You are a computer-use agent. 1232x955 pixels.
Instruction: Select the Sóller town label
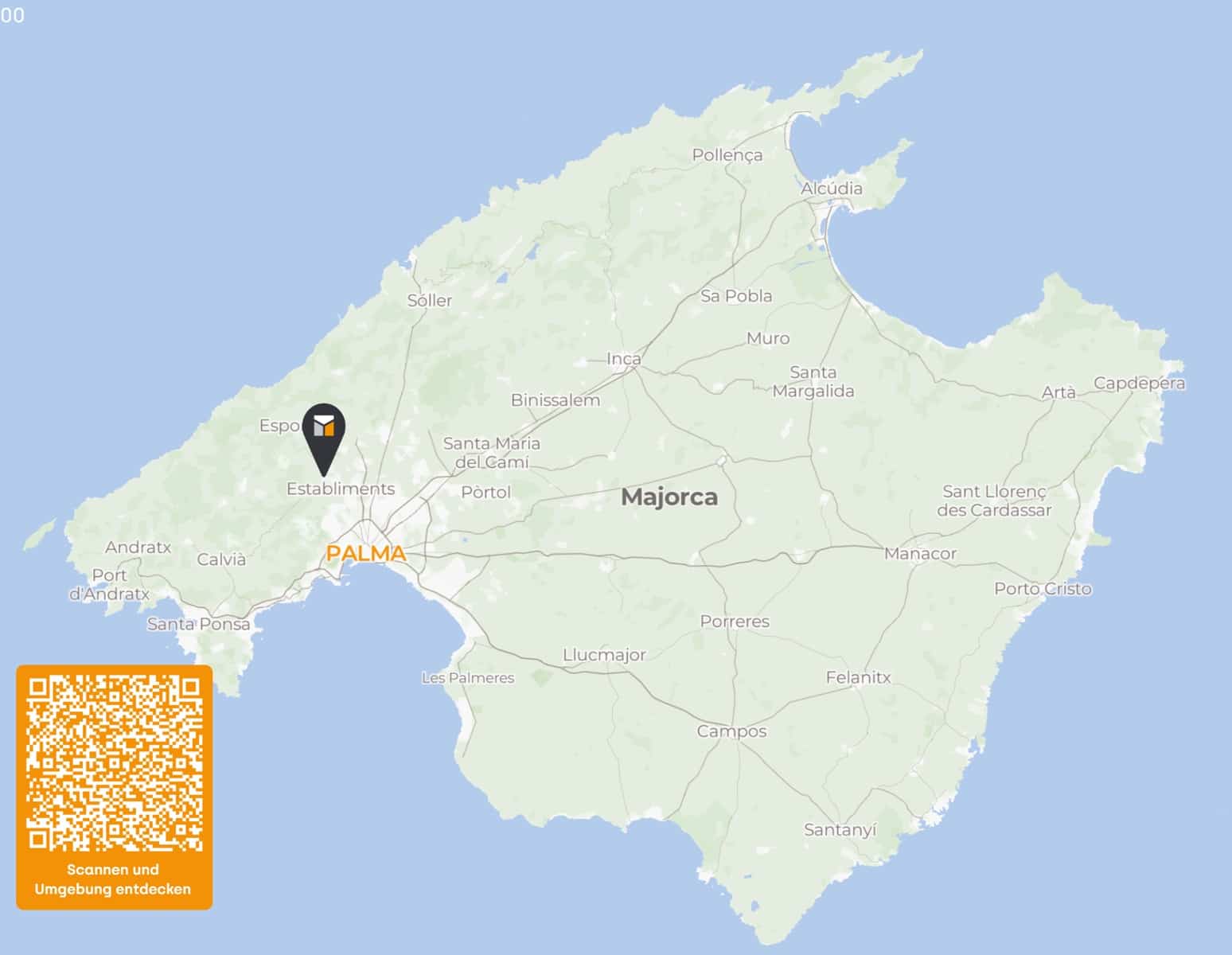click(429, 301)
